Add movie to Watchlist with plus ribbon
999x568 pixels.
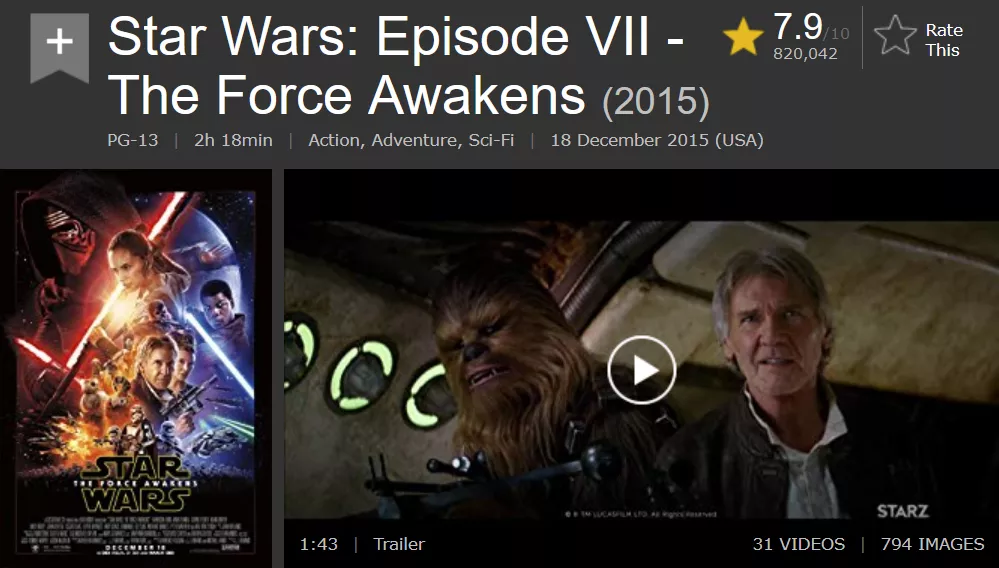(59, 47)
